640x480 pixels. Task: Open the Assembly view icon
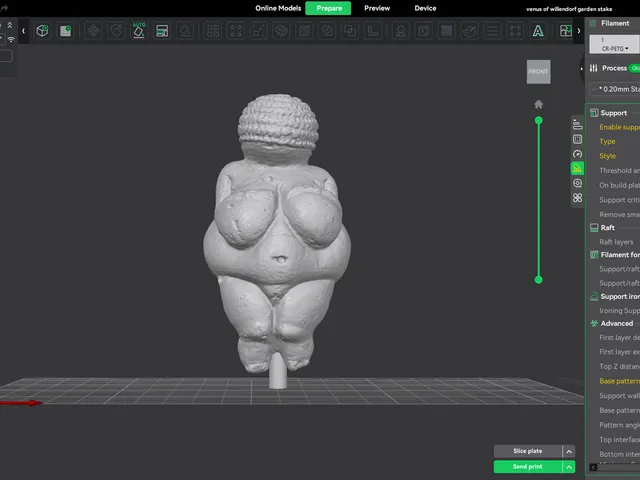click(566, 31)
